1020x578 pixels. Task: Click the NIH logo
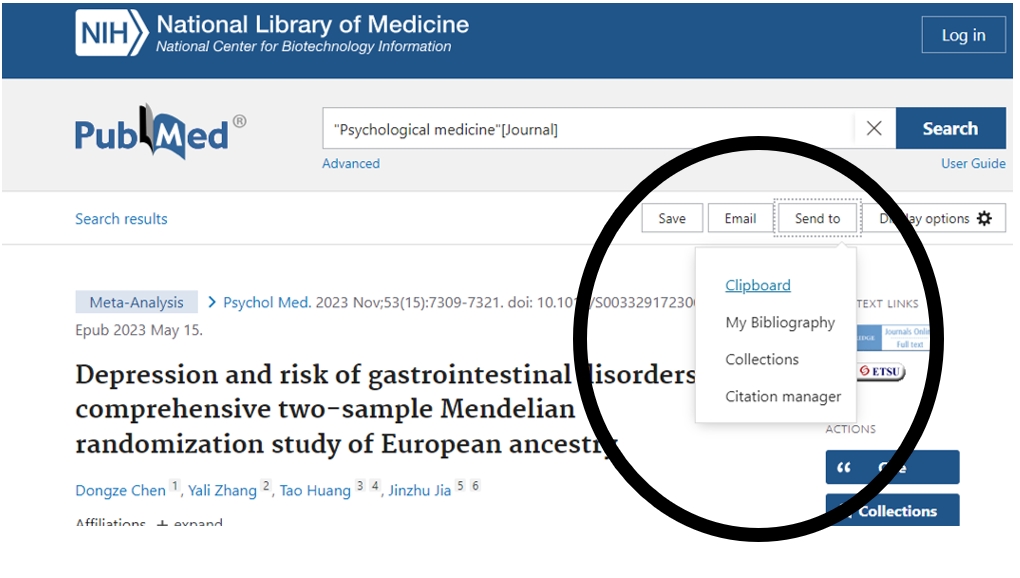coord(111,35)
